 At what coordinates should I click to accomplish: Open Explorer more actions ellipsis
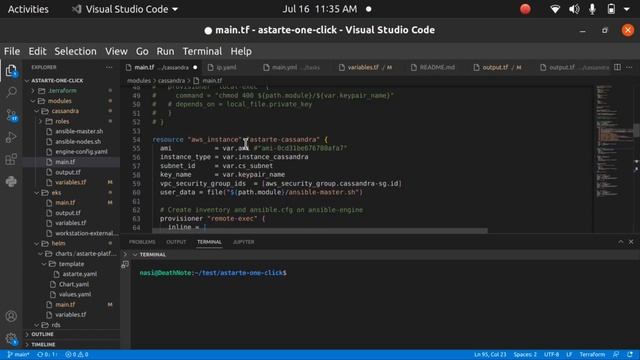[x=109, y=67]
